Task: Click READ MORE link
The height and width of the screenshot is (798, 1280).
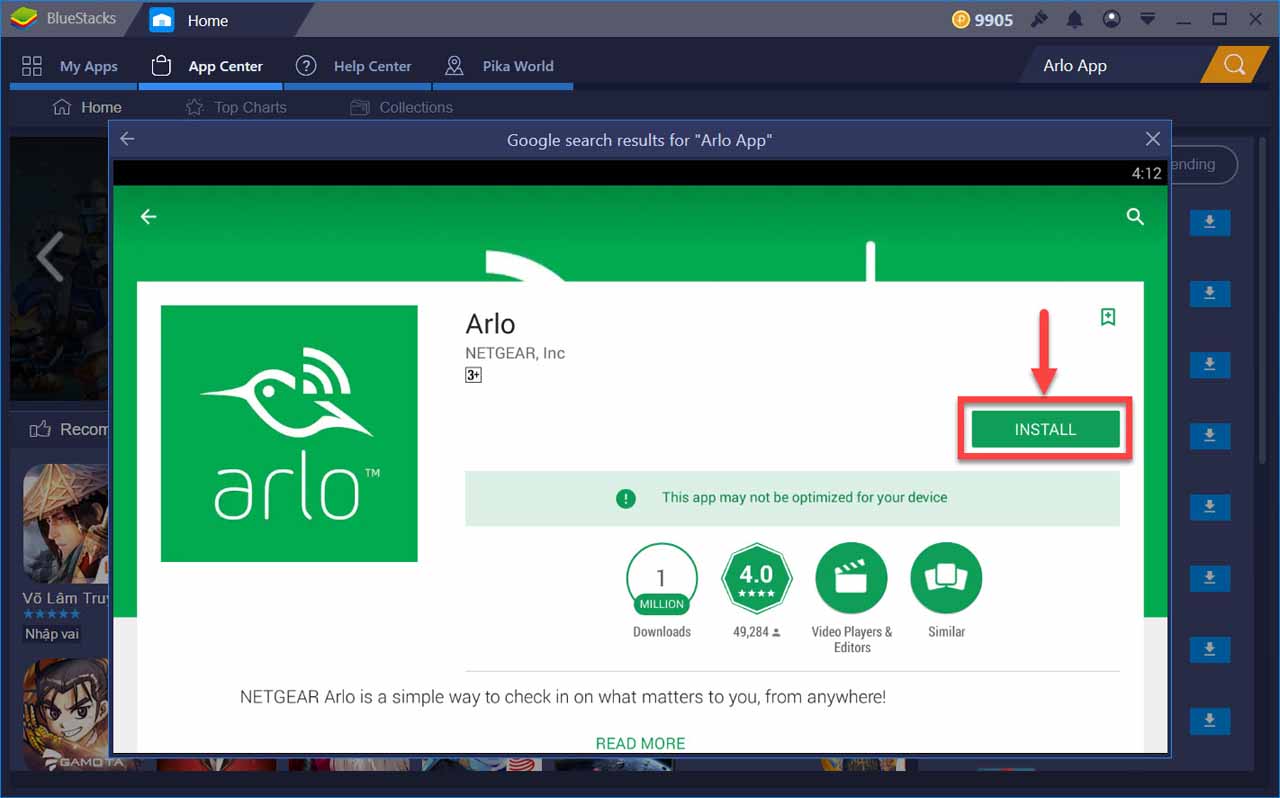Action: [x=640, y=743]
